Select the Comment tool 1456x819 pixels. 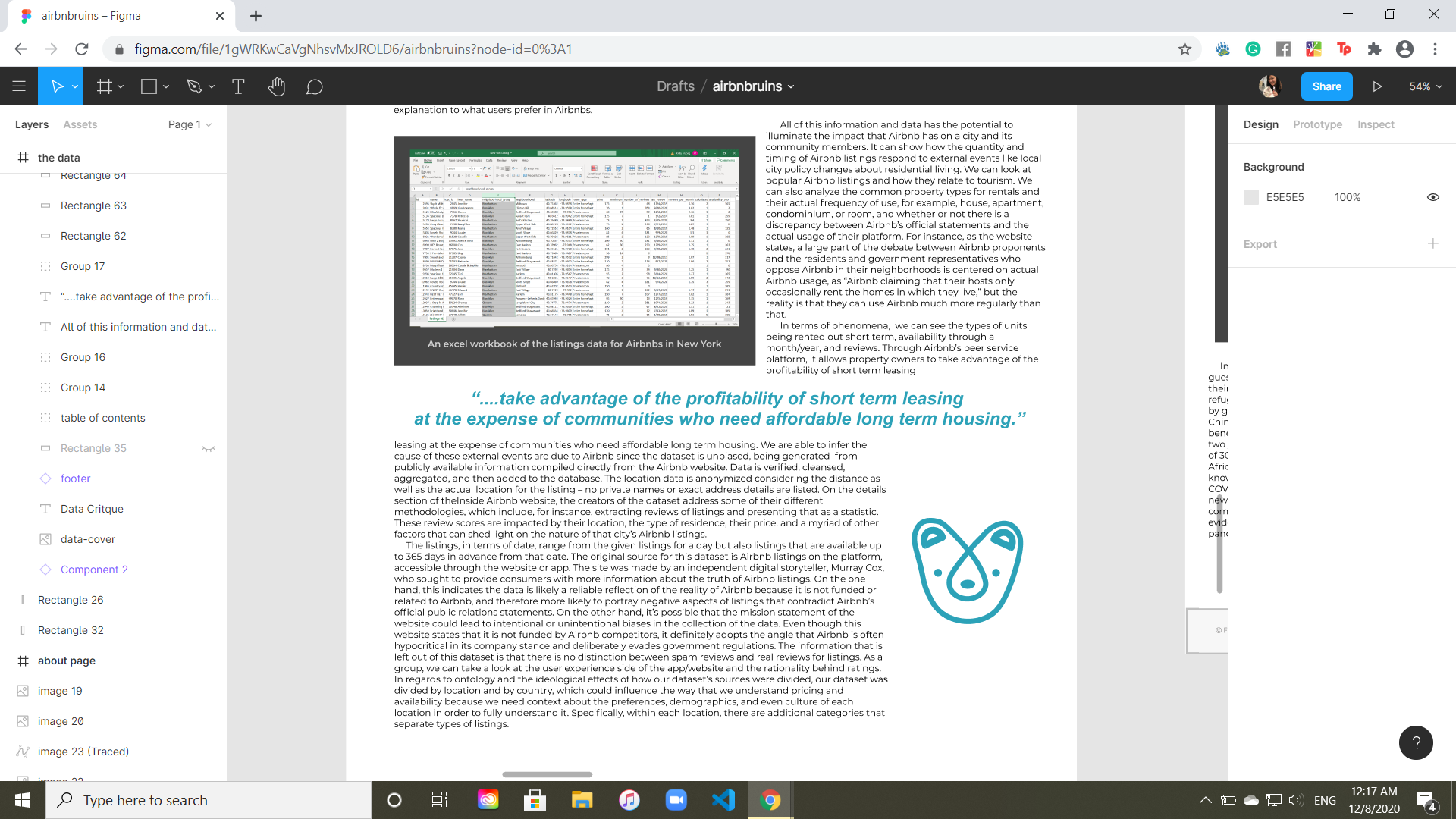314,86
